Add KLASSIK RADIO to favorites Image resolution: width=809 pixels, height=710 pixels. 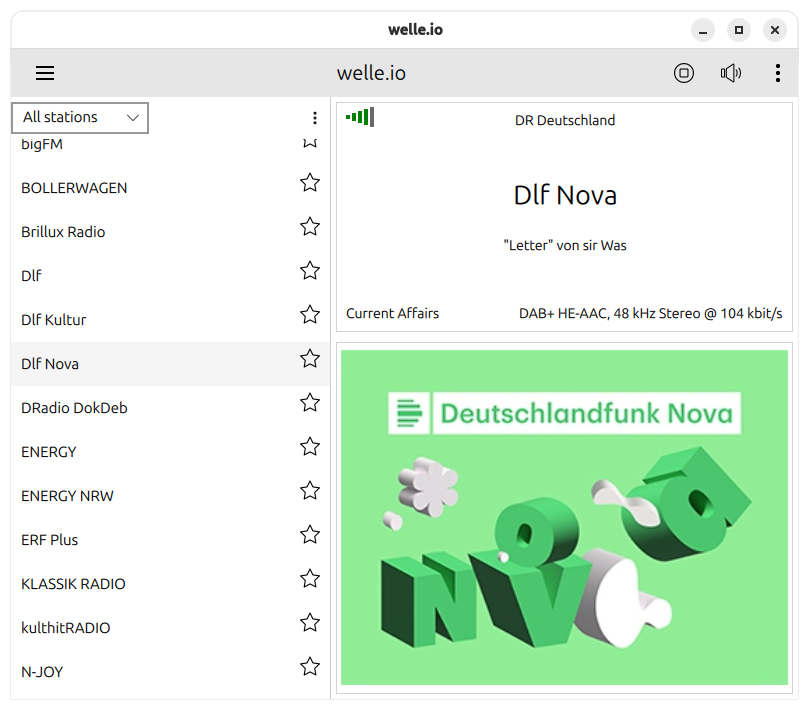310,579
